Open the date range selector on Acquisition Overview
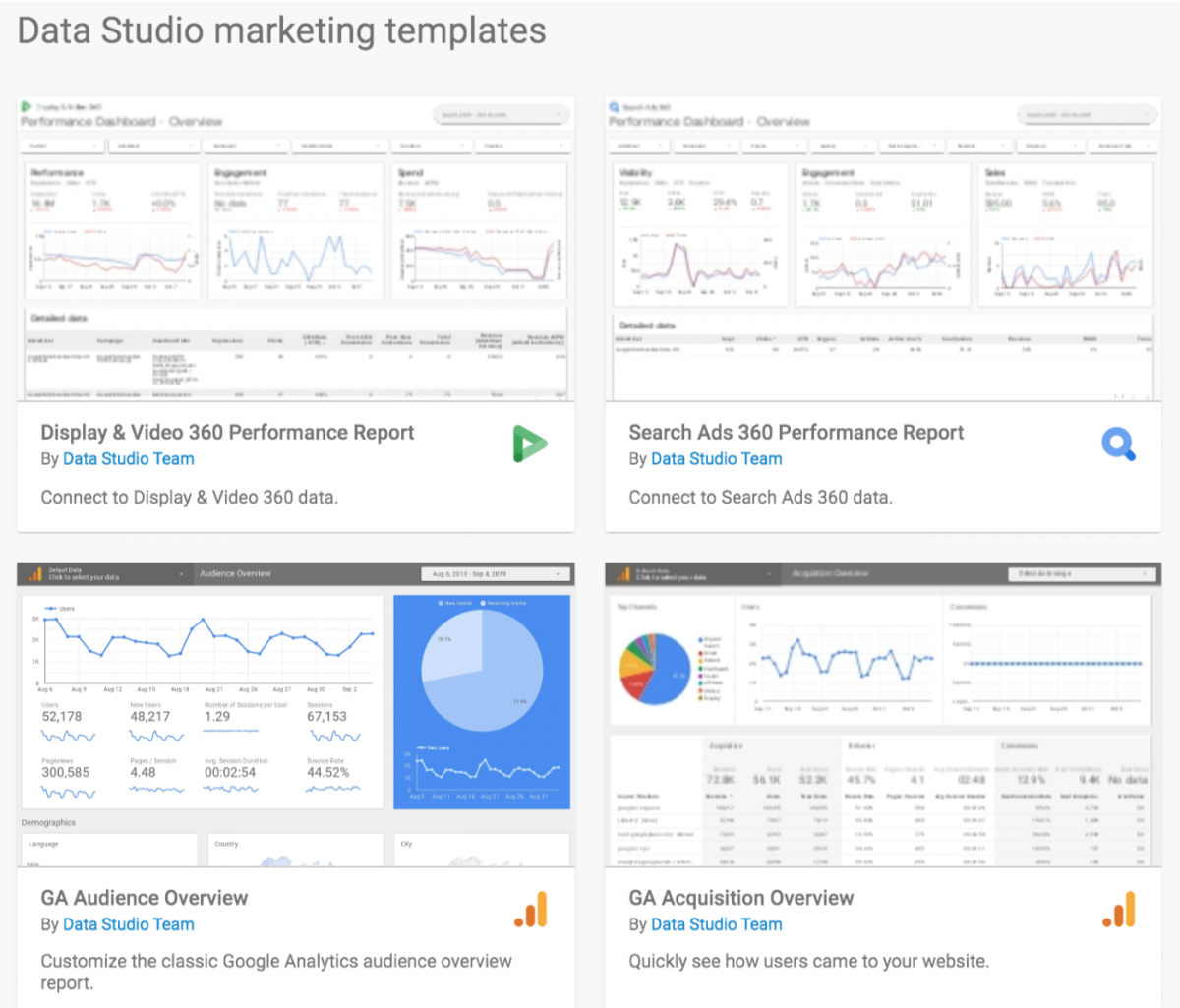This screenshot has height=1008, width=1180. coord(1082,573)
